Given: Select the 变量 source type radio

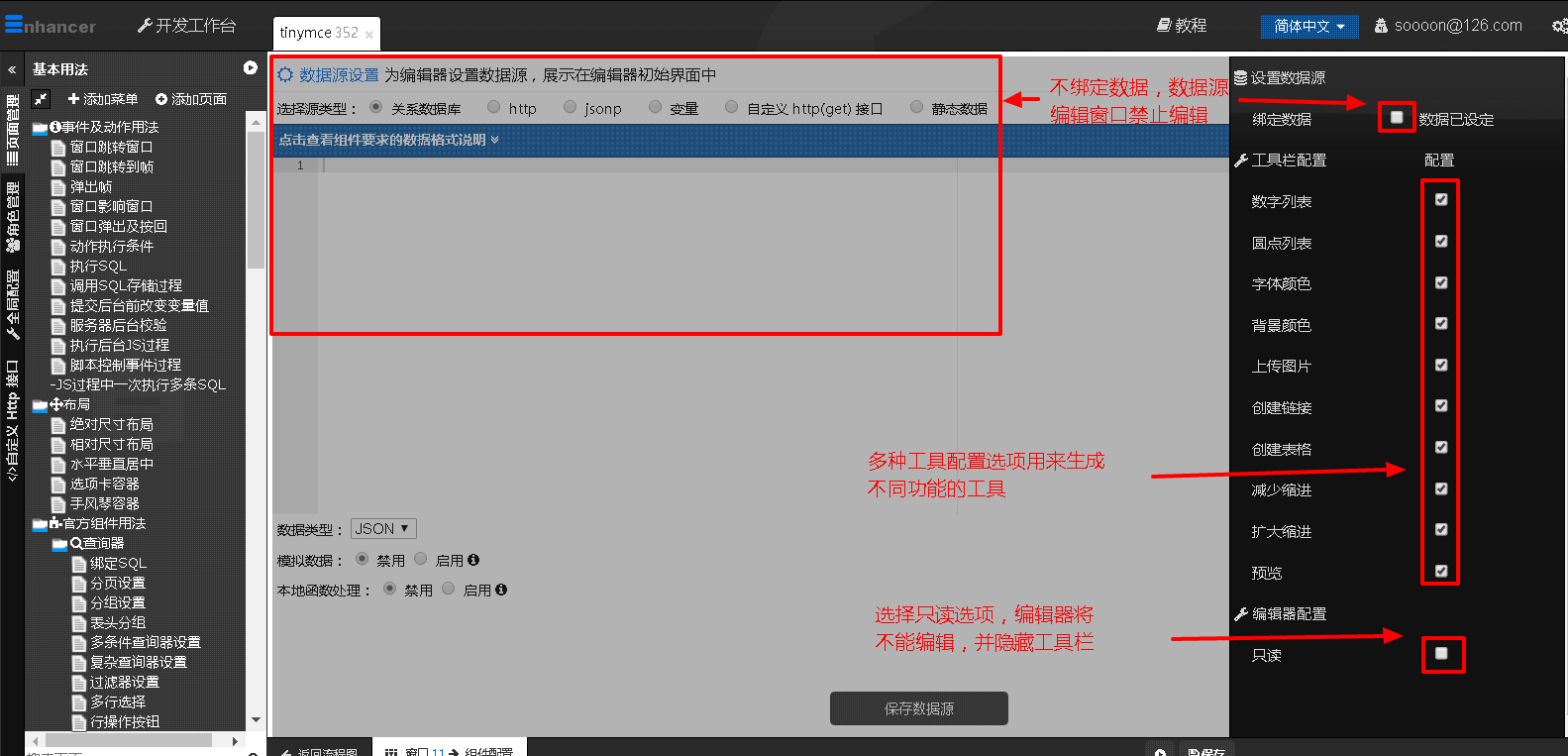Looking at the screenshot, I should pyautogui.click(x=655, y=107).
